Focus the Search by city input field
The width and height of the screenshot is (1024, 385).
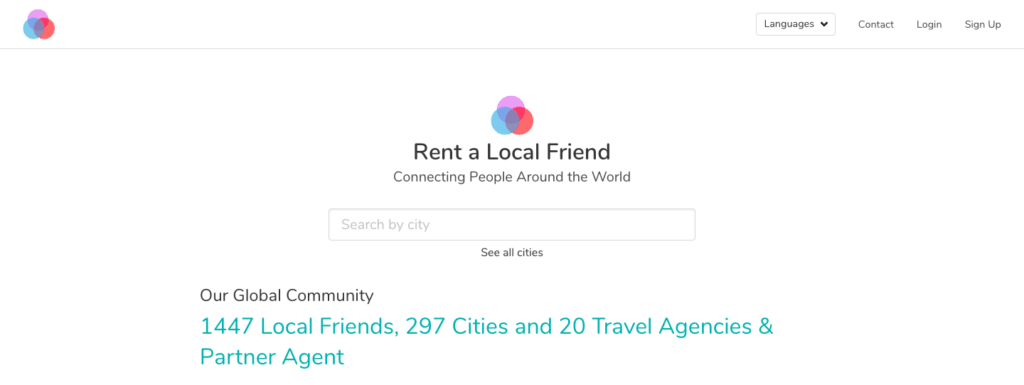click(512, 224)
